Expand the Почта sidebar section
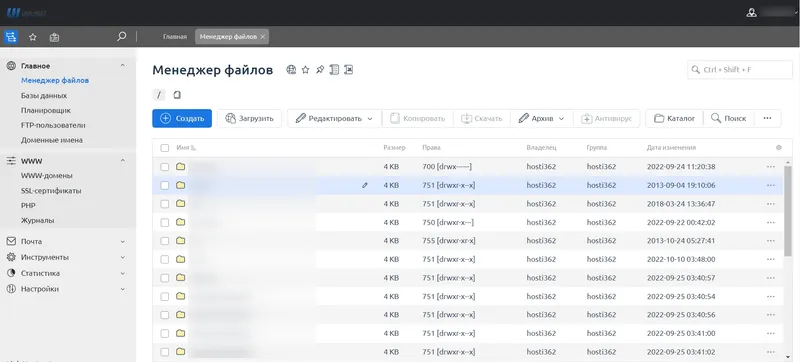The height and width of the screenshot is (362, 800). (122, 241)
